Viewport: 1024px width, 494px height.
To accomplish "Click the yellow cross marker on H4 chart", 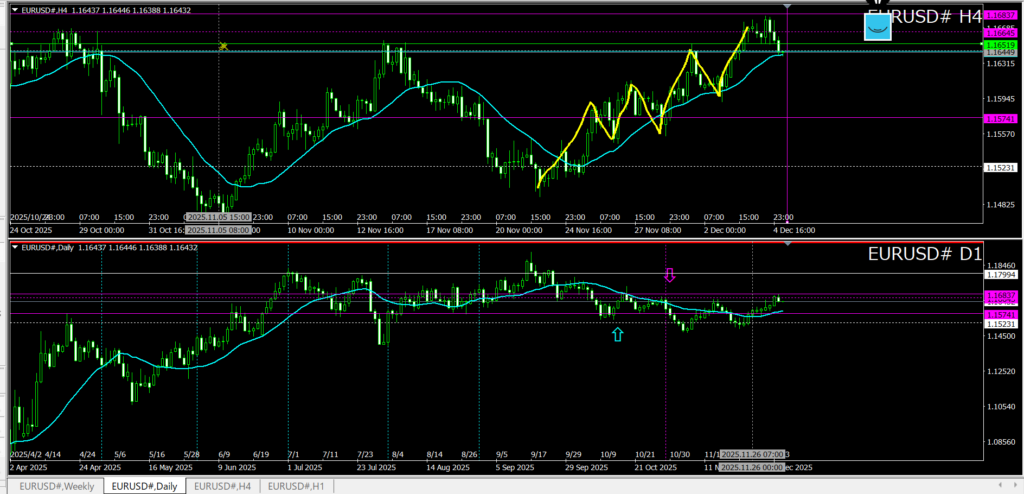I will [224, 46].
